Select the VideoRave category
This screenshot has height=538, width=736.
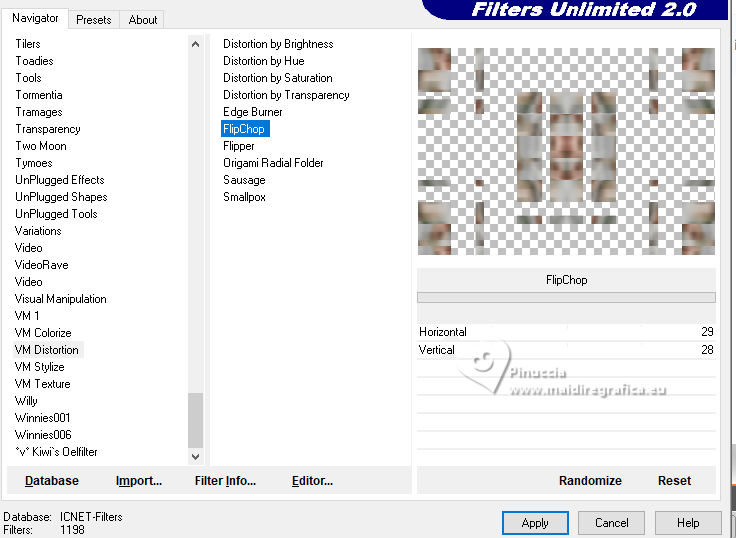tap(41, 265)
